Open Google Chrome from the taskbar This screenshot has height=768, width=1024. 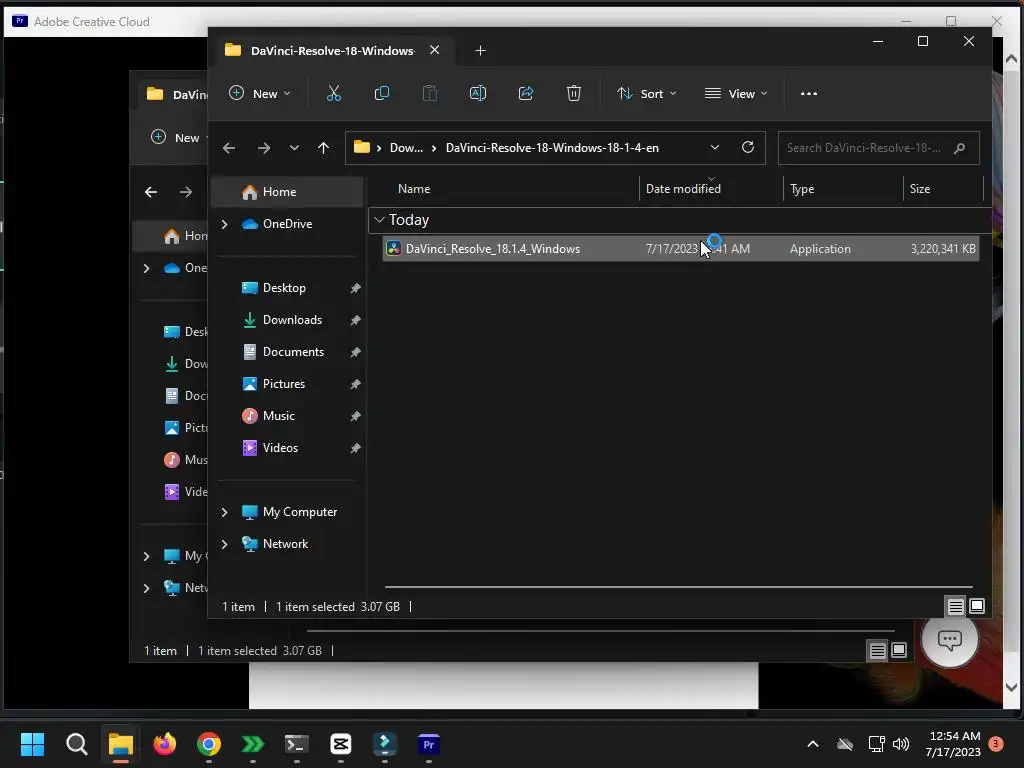[209, 744]
